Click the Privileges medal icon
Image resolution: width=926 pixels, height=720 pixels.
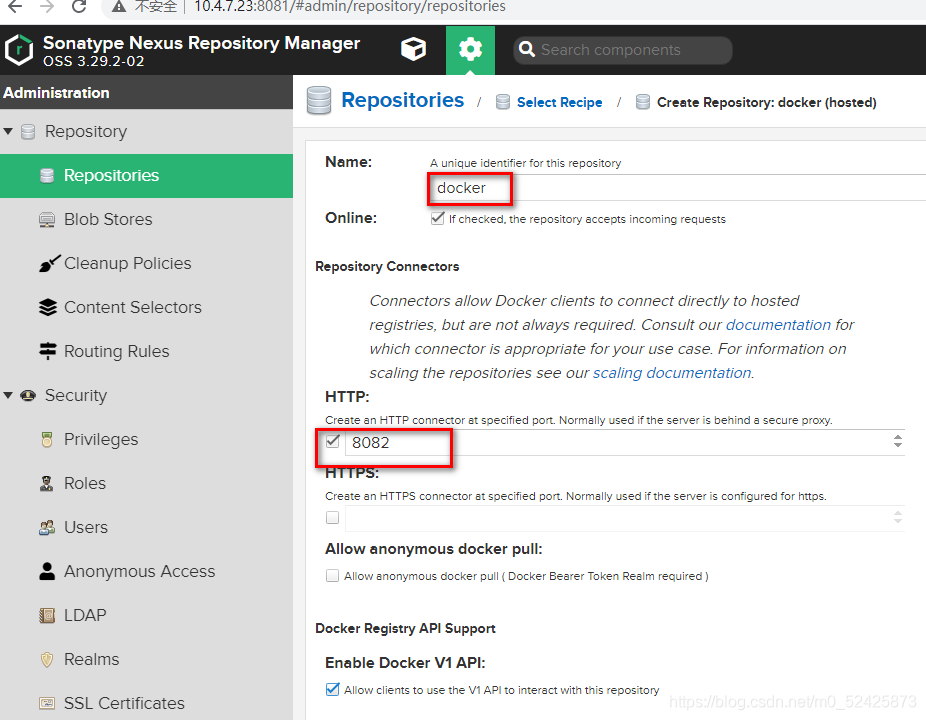coord(47,439)
